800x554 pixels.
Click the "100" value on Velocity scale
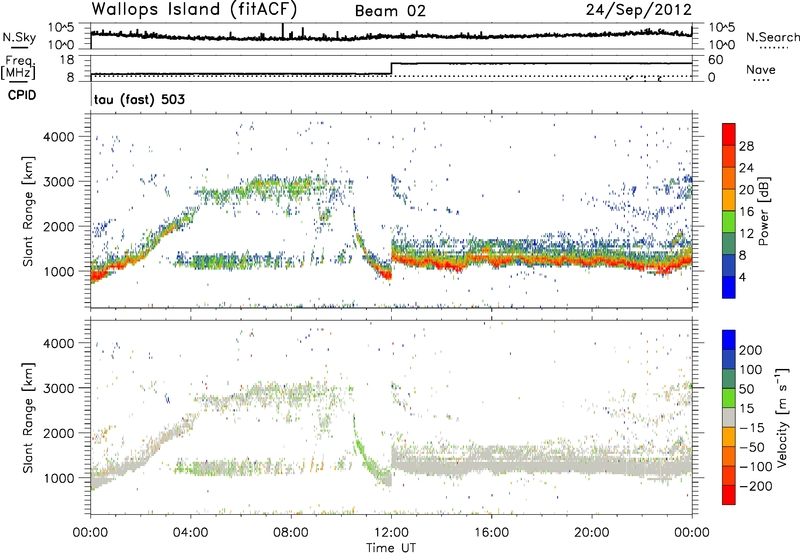(x=751, y=370)
